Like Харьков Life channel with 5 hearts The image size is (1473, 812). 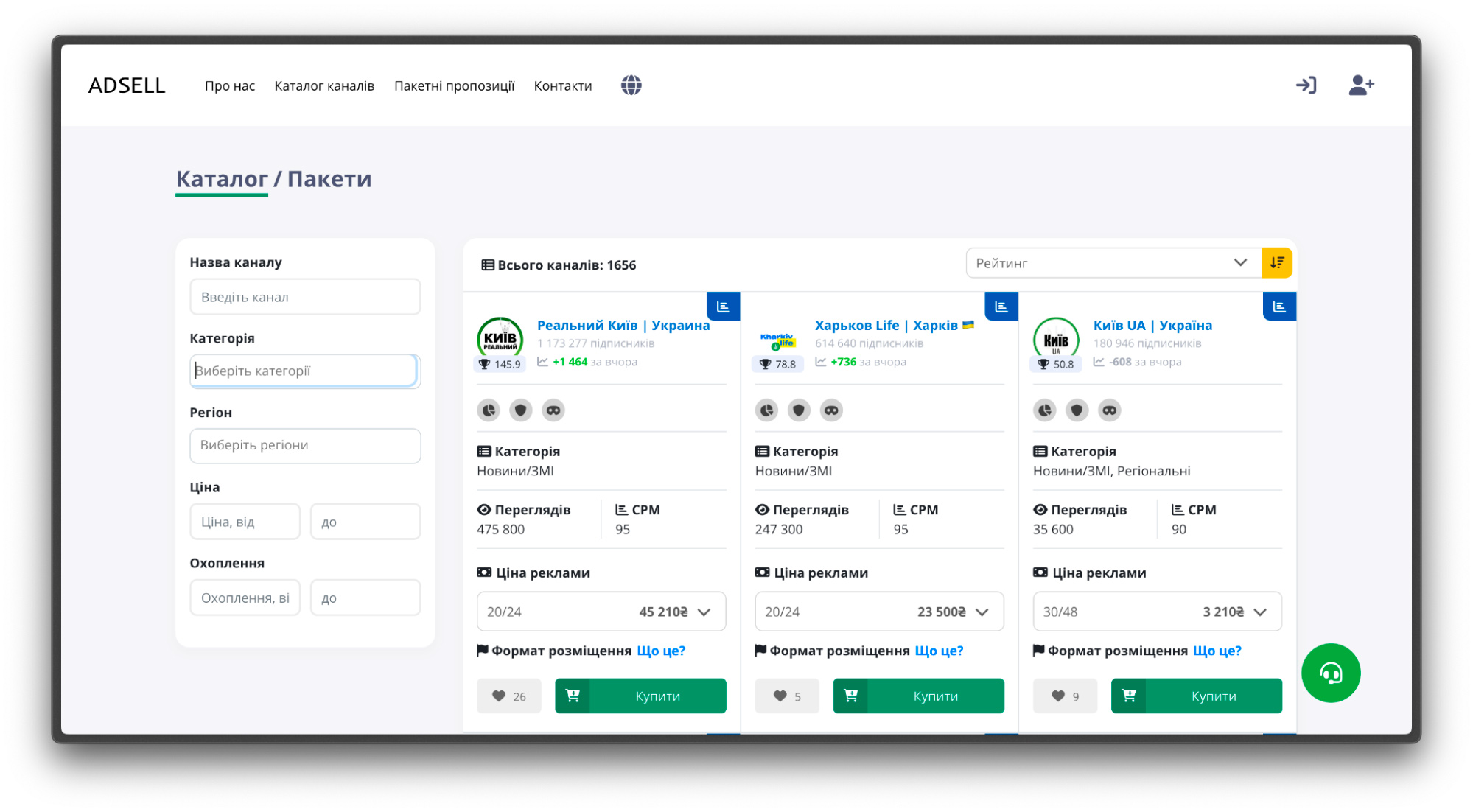pyautogui.click(x=787, y=696)
